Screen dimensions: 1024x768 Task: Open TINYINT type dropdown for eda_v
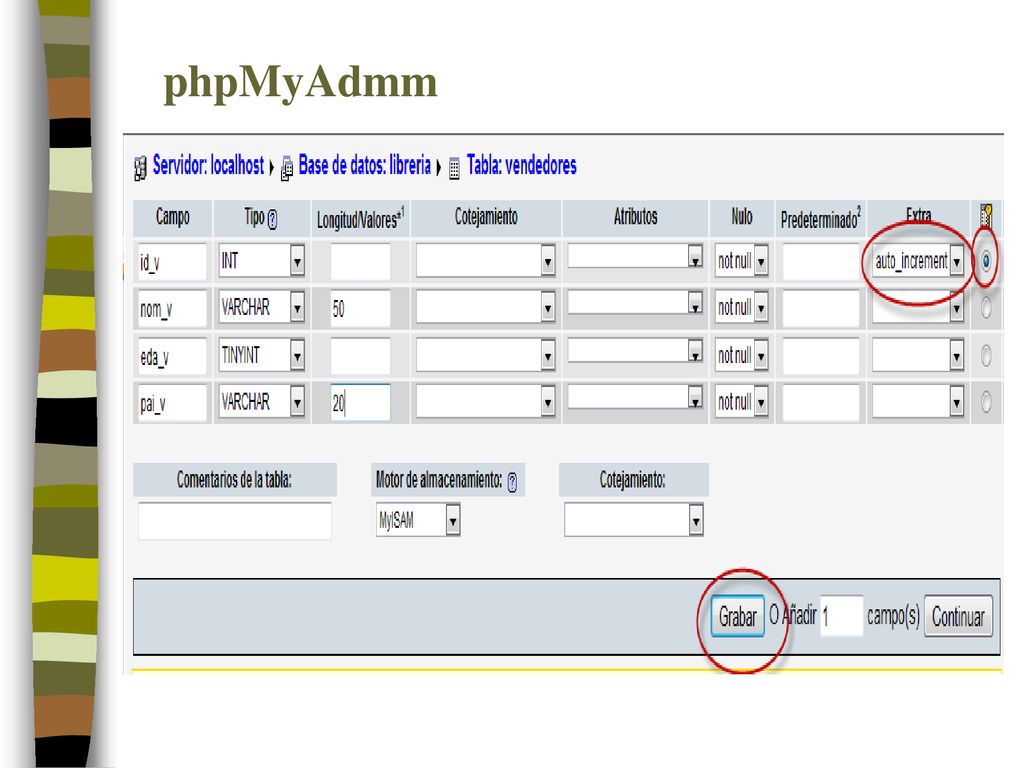coord(262,355)
